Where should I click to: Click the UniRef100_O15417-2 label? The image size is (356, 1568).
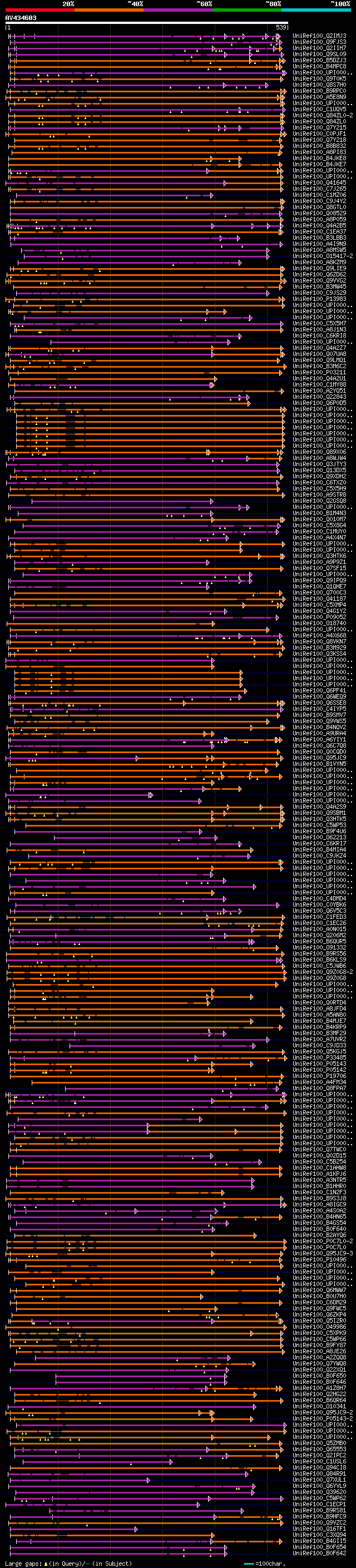(323, 256)
